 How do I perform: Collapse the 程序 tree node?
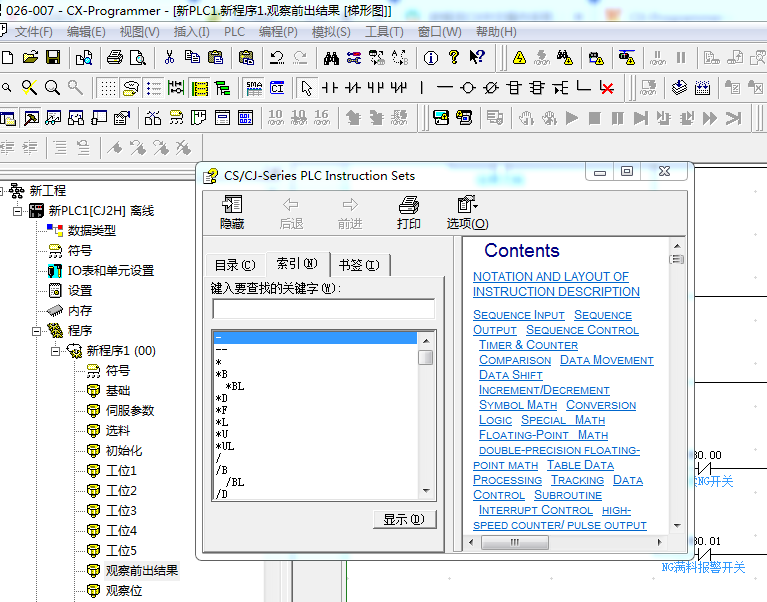36,331
